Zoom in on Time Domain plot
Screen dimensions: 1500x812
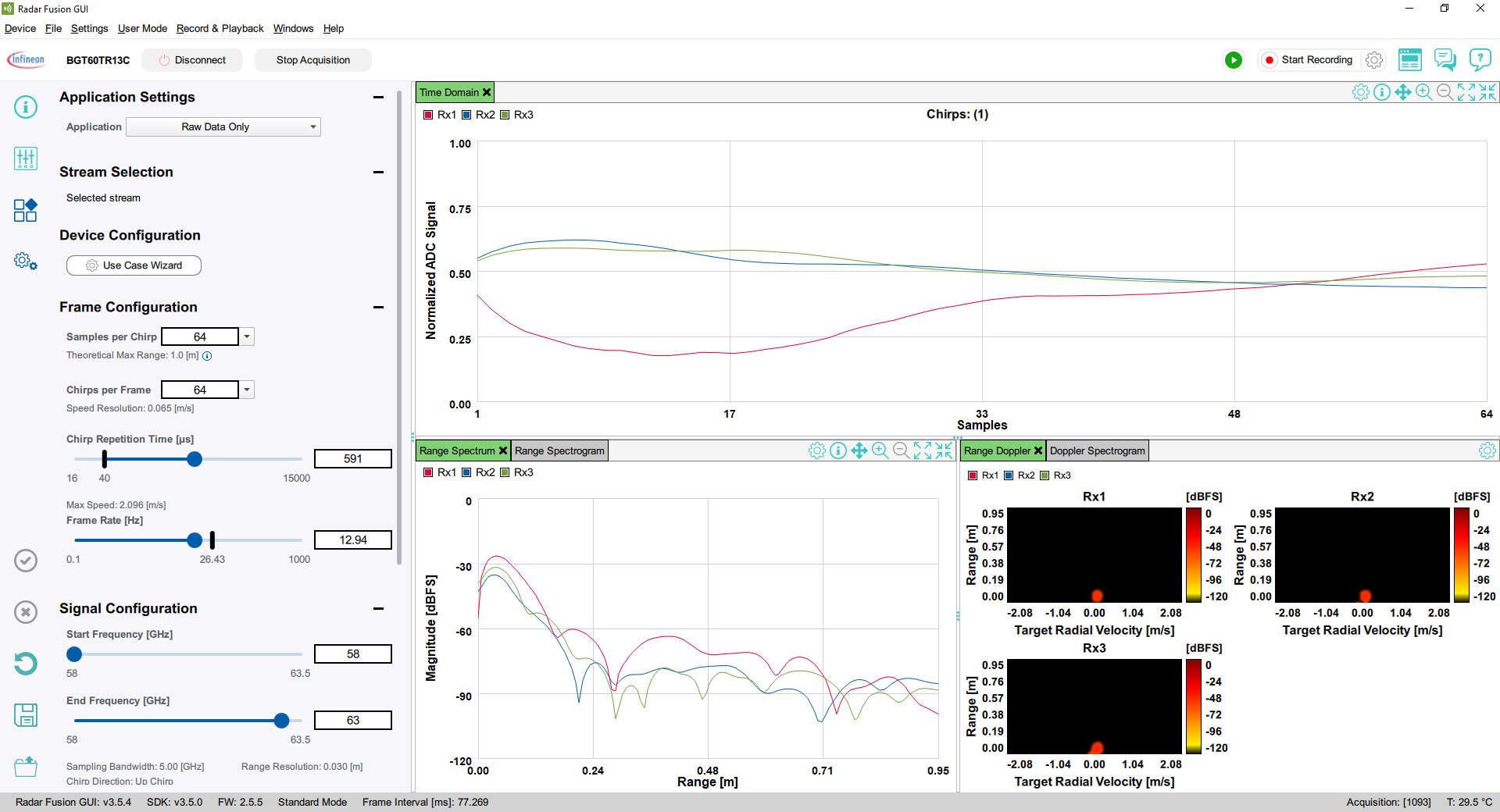click(1424, 92)
